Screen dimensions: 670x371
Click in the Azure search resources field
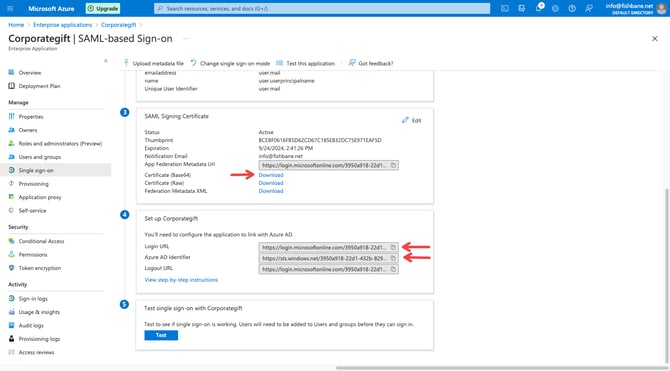pos(322,8)
